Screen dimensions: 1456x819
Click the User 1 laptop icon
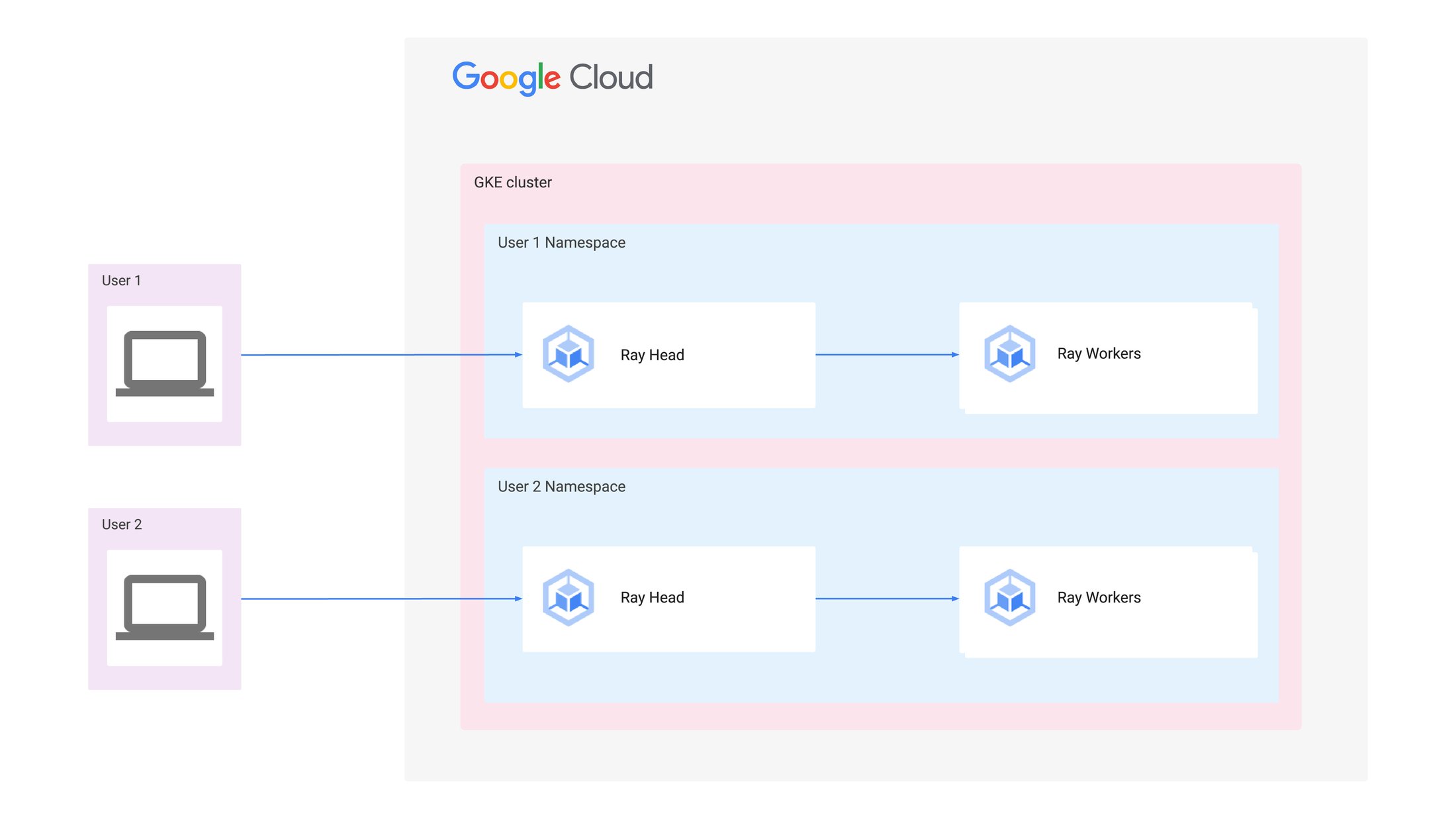click(165, 363)
